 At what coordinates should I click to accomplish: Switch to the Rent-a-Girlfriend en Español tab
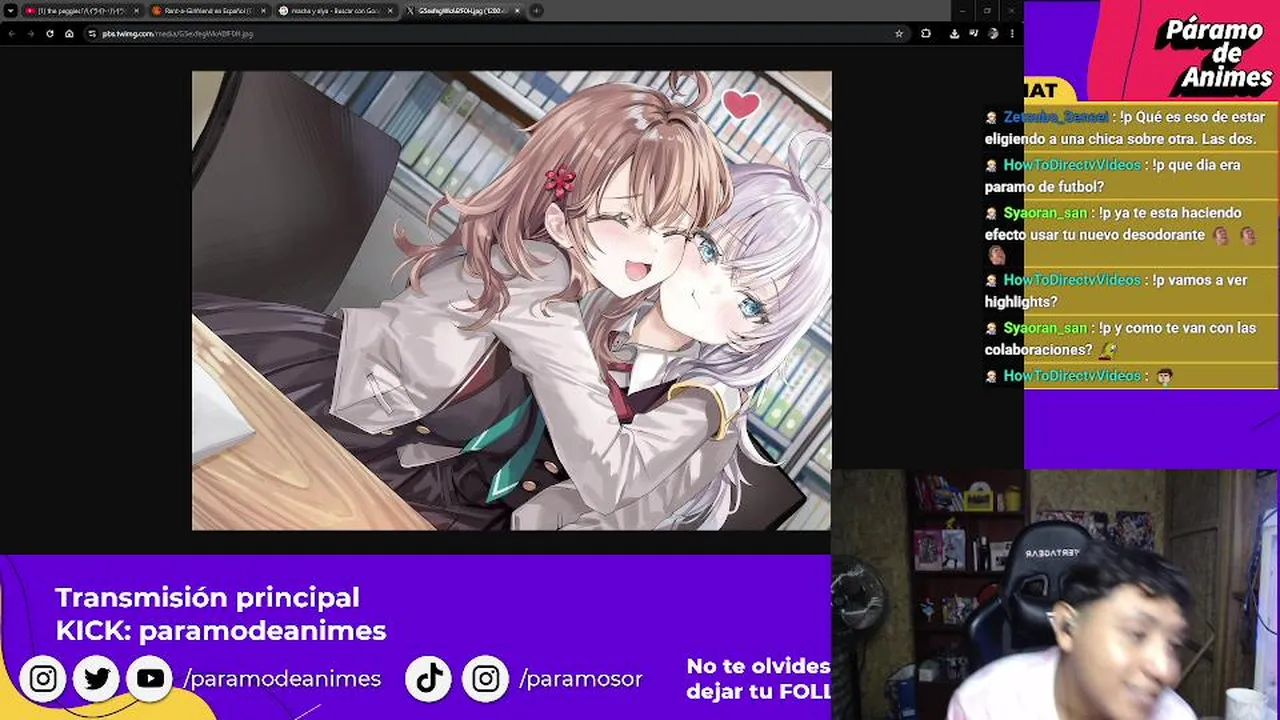(x=208, y=11)
